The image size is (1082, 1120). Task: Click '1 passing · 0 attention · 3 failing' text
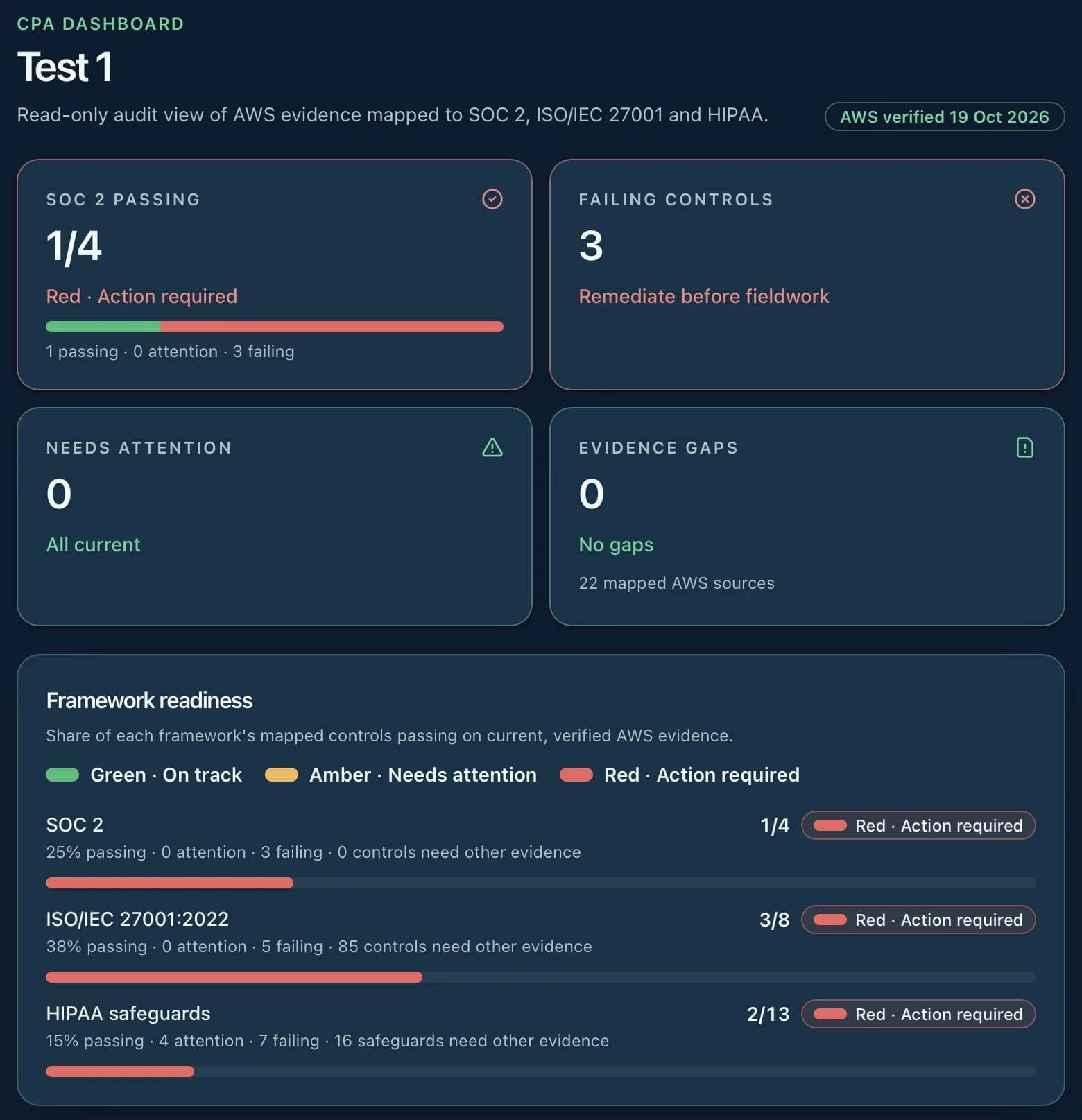pyautogui.click(x=170, y=352)
